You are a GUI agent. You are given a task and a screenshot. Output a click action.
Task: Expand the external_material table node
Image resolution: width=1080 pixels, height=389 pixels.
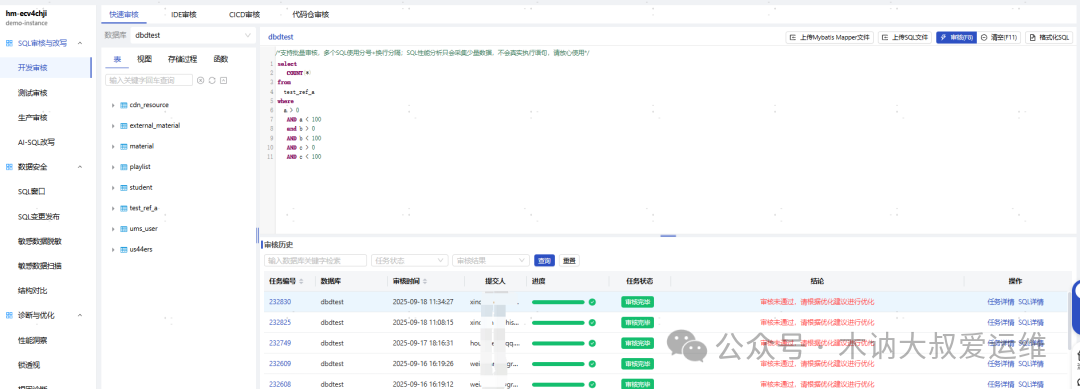click(x=112, y=126)
